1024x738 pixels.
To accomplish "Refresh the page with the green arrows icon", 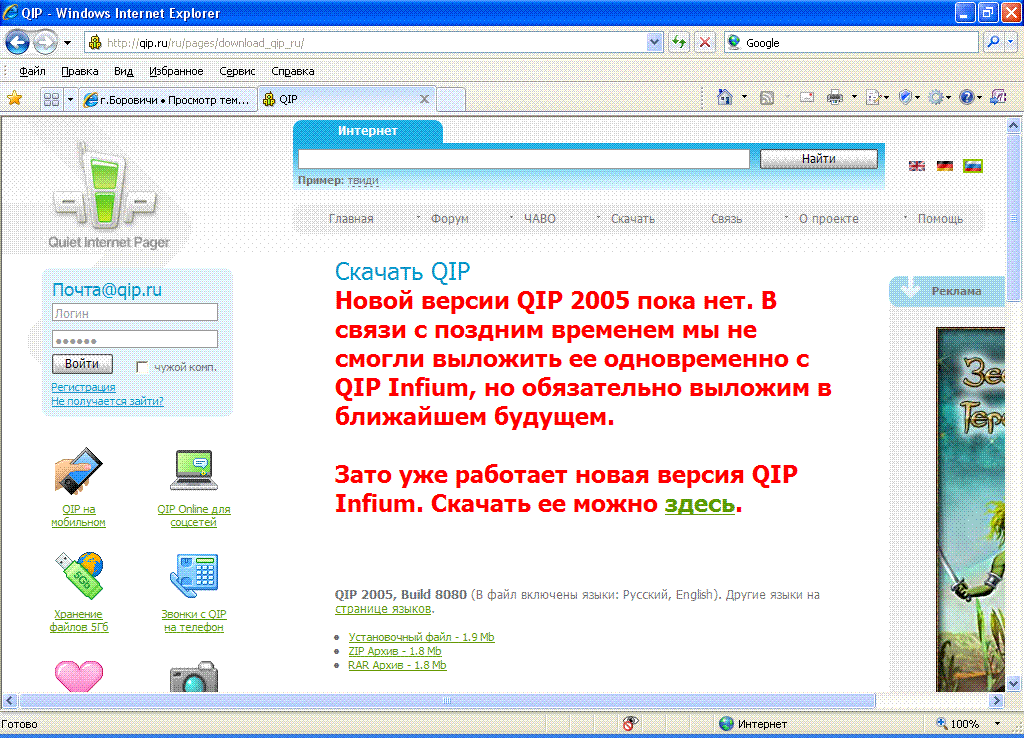I will [x=679, y=43].
